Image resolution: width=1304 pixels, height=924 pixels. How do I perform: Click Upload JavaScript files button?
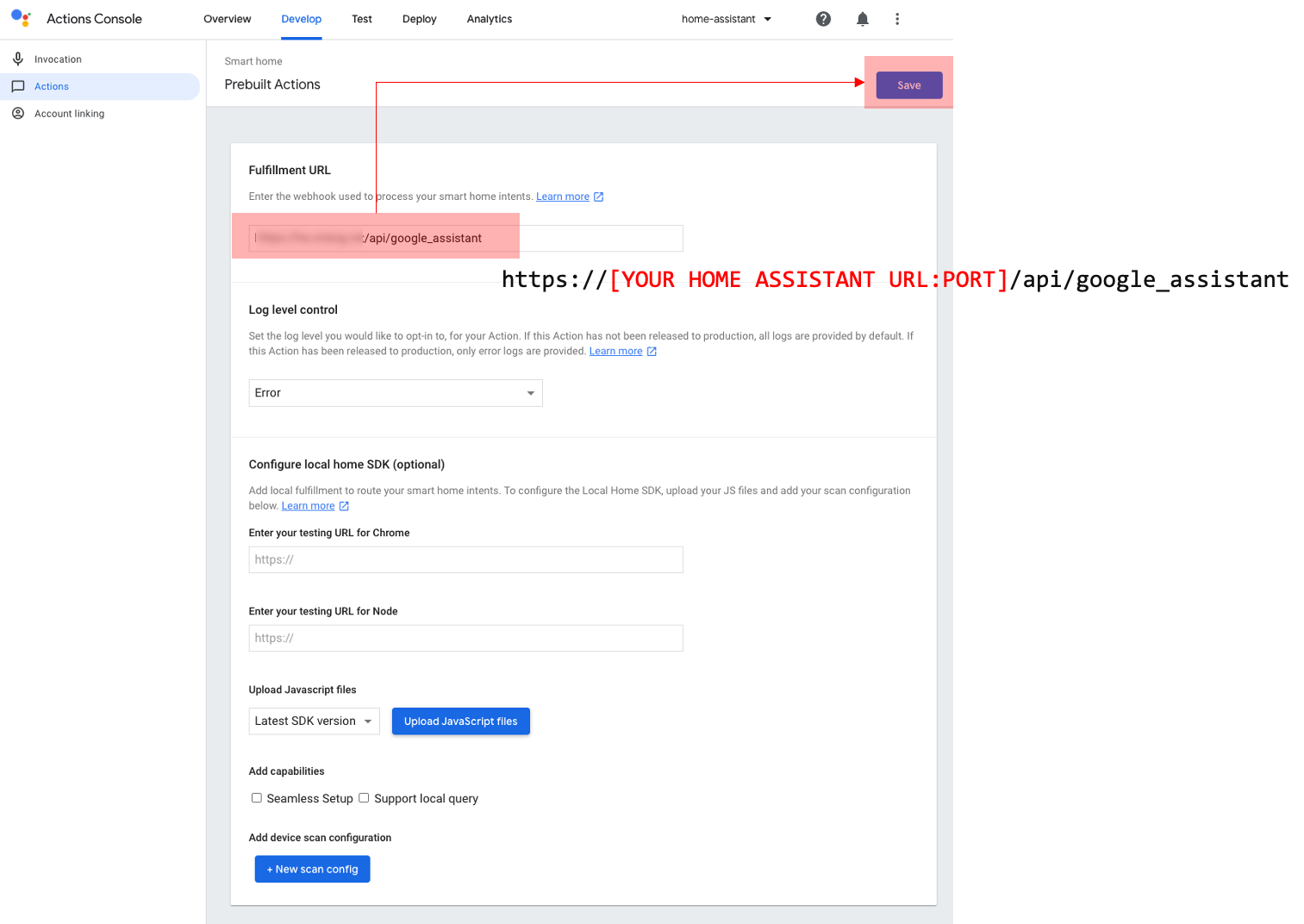461,721
